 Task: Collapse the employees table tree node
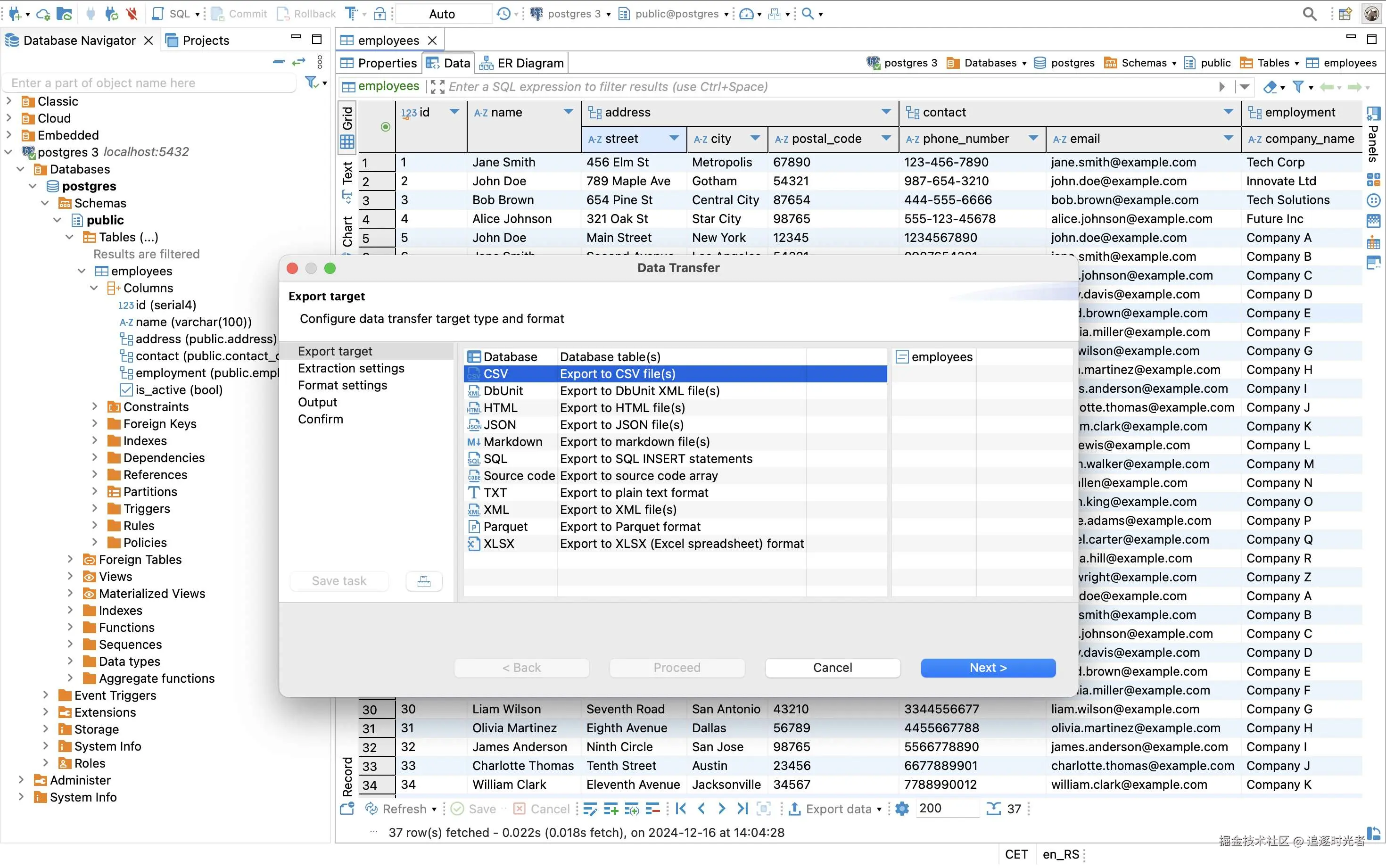tap(82, 271)
